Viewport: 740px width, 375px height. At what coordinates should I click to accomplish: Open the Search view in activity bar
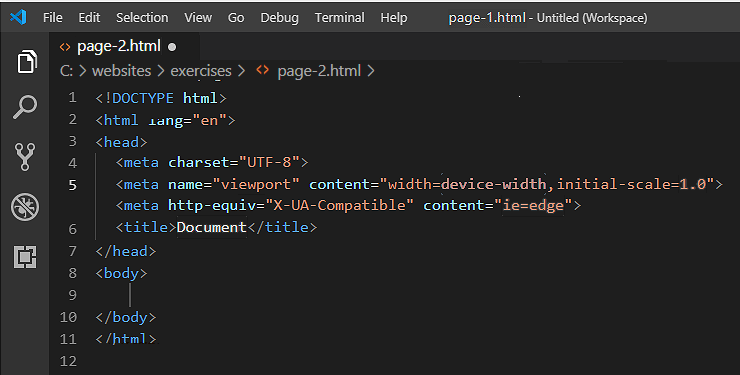click(25, 107)
